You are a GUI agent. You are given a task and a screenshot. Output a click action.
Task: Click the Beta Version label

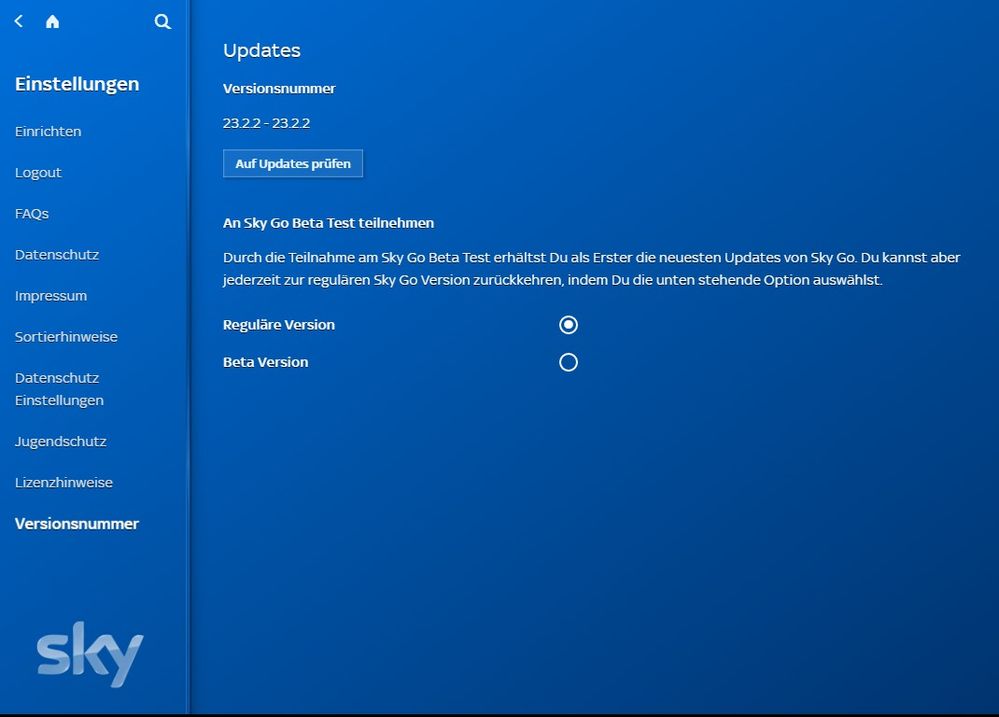point(266,363)
